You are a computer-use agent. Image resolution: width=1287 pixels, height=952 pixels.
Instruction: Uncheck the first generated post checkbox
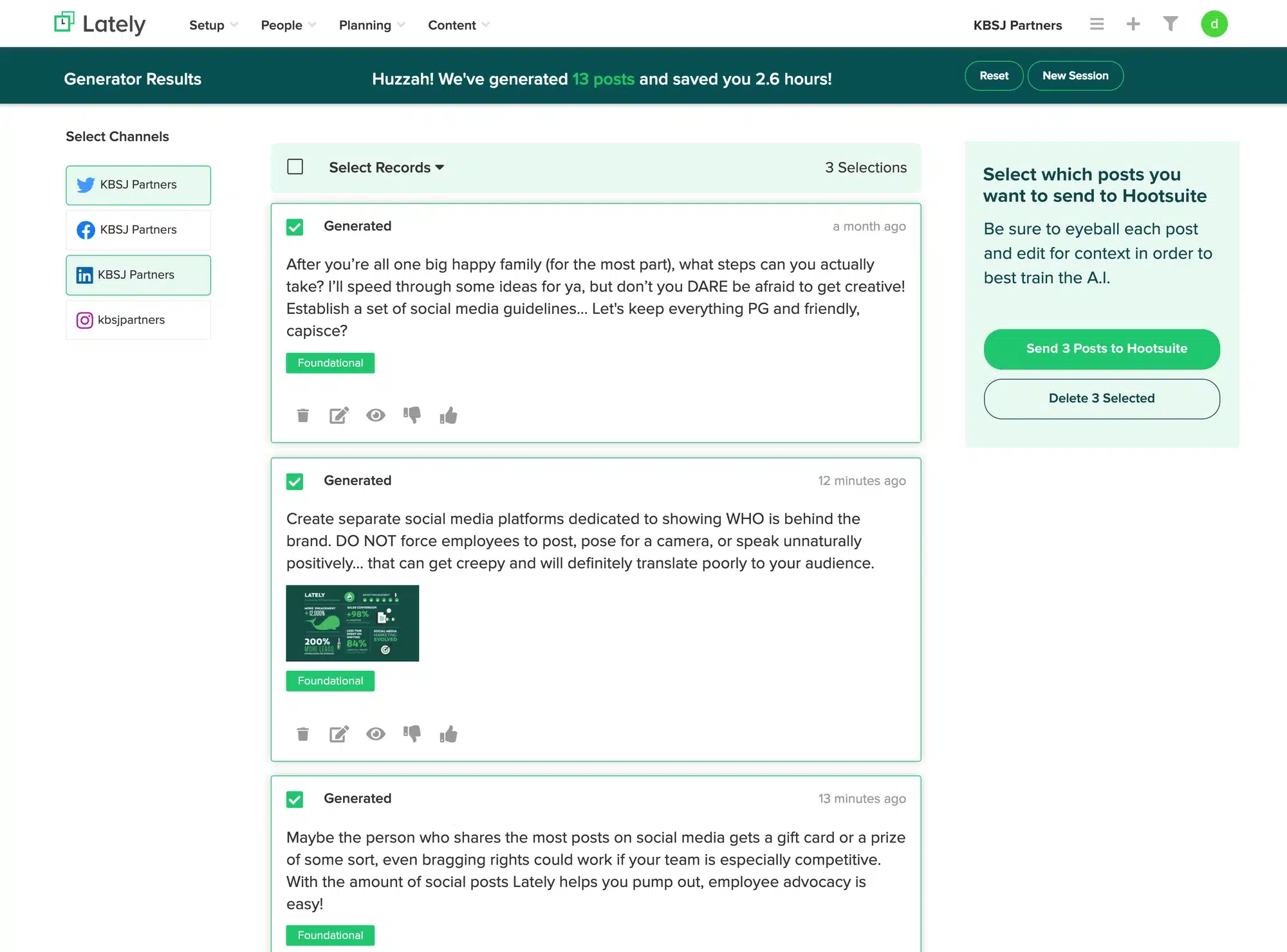point(295,227)
